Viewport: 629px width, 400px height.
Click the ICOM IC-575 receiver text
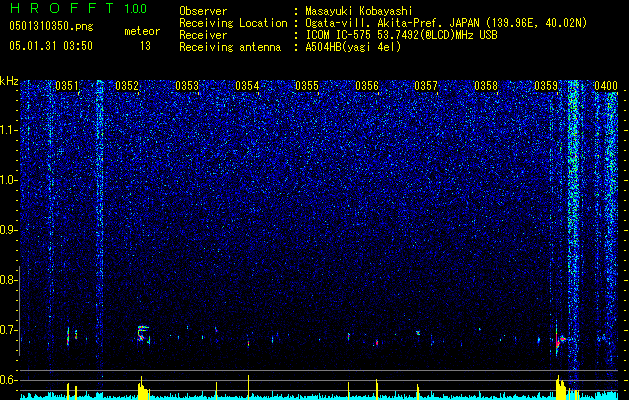point(401,35)
